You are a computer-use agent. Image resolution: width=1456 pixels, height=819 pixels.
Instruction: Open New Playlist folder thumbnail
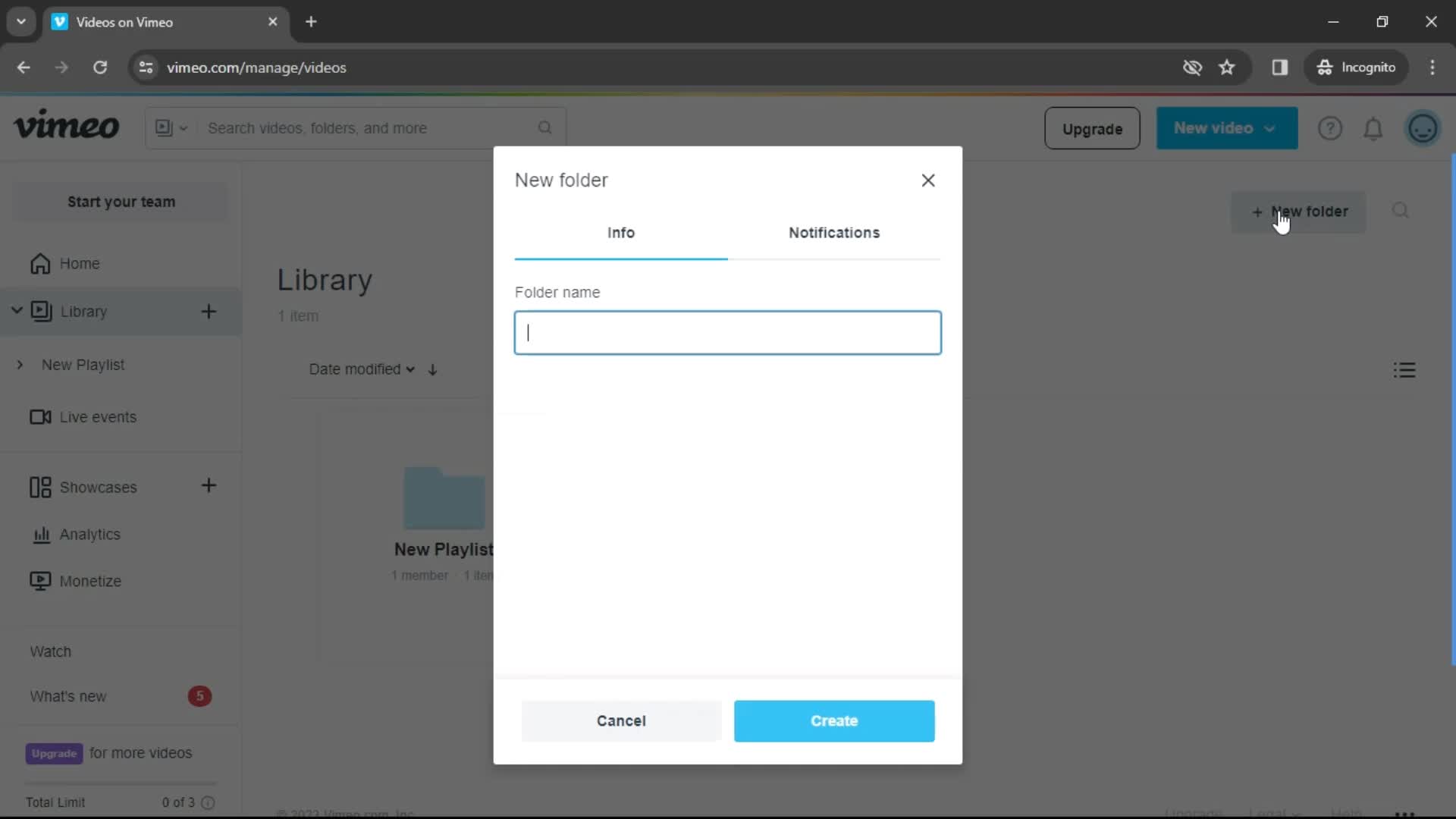coord(444,498)
